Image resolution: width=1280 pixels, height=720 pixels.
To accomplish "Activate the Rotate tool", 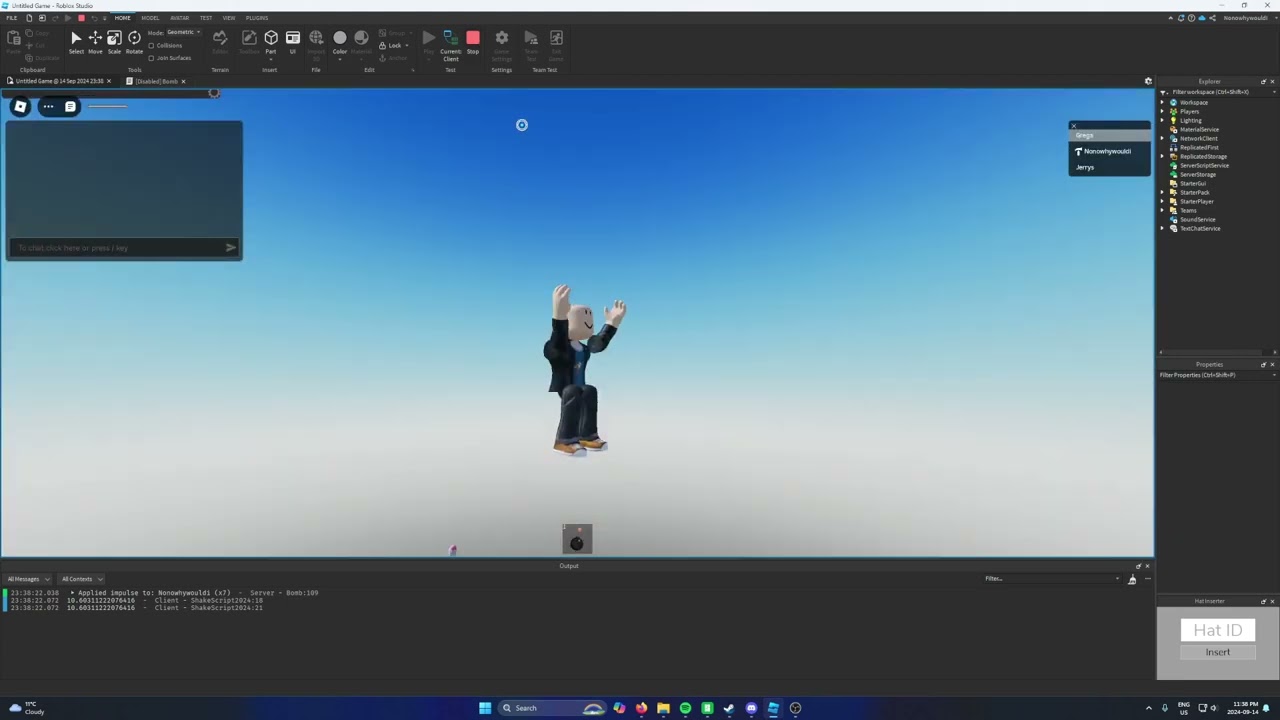I will (x=134, y=42).
